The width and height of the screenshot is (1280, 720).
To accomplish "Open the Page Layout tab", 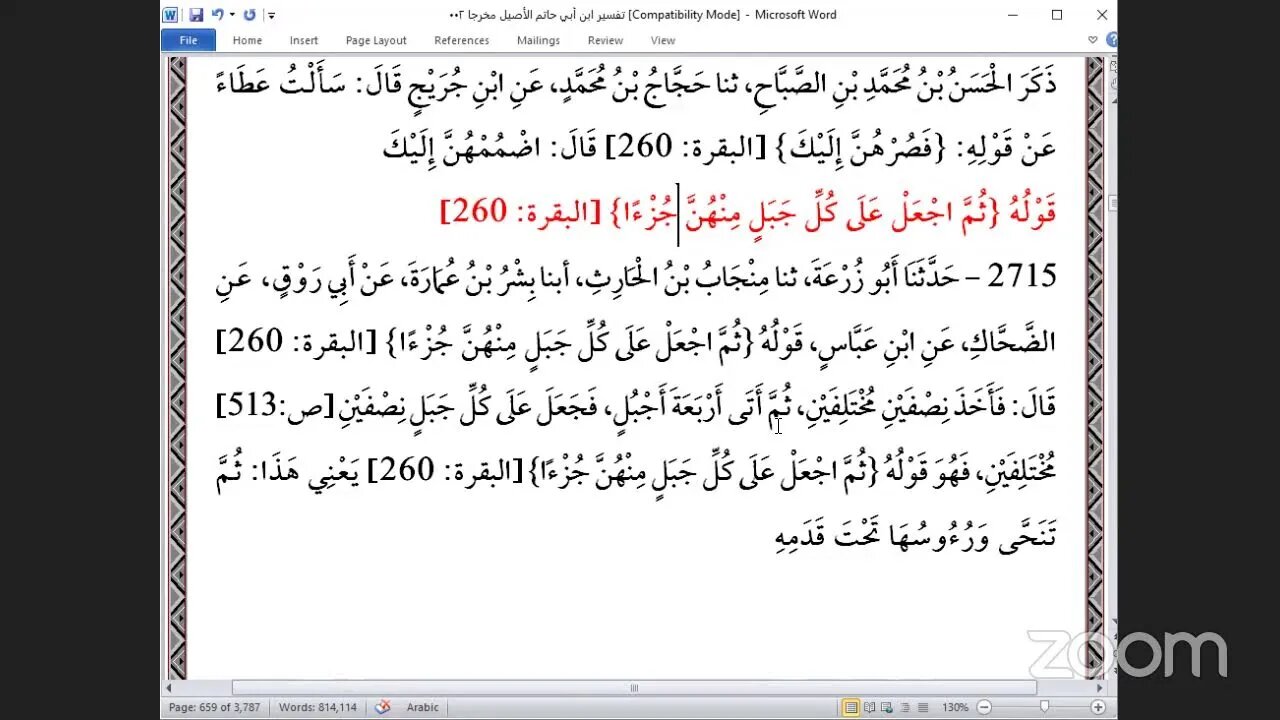I will pos(376,41).
